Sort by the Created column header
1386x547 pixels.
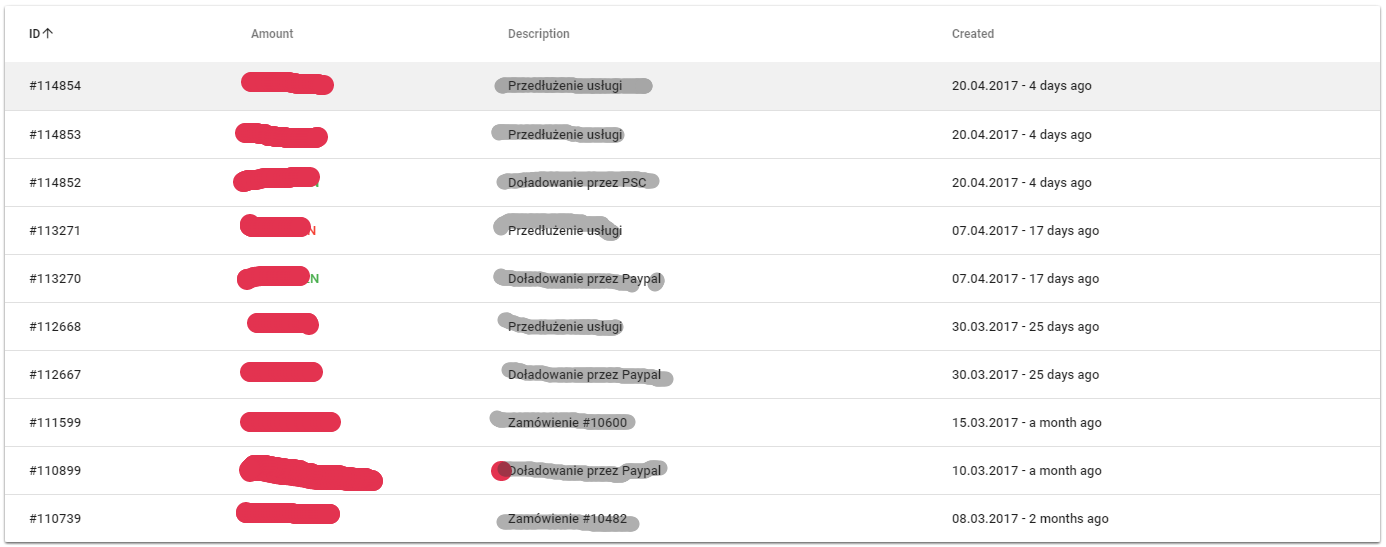pos(972,34)
